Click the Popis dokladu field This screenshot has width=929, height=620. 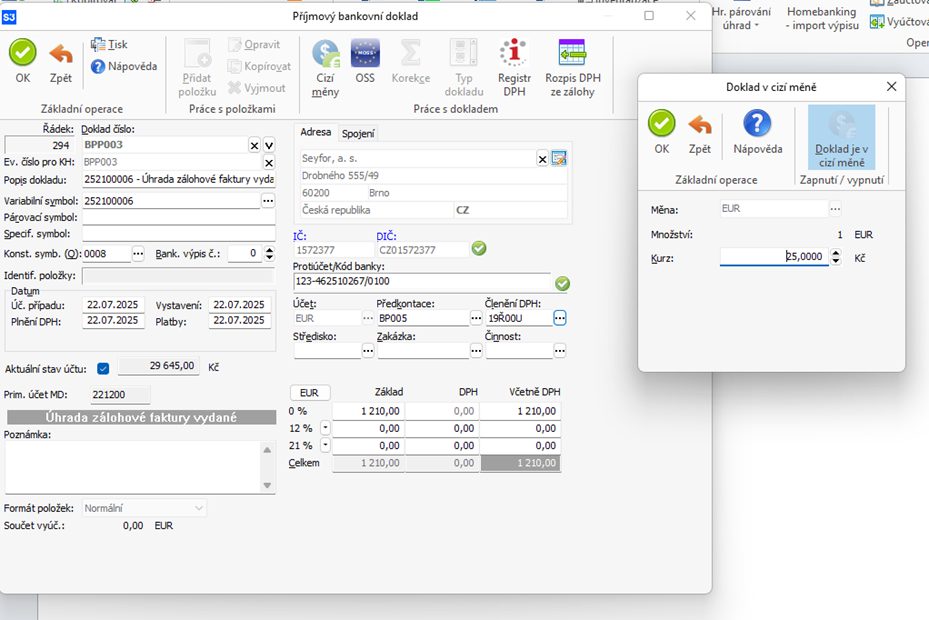click(178, 180)
